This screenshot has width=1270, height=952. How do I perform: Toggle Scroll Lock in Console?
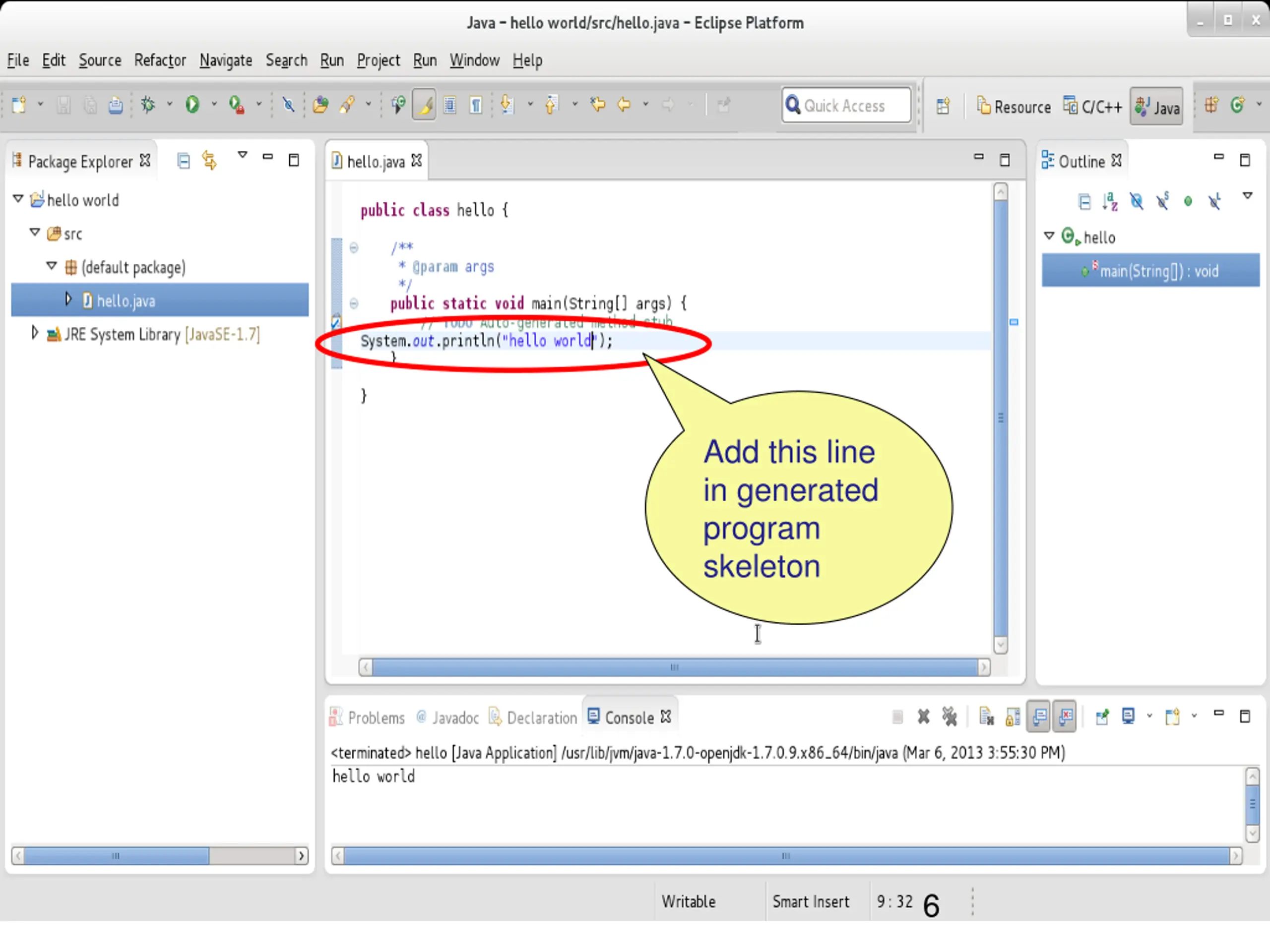[1013, 717]
